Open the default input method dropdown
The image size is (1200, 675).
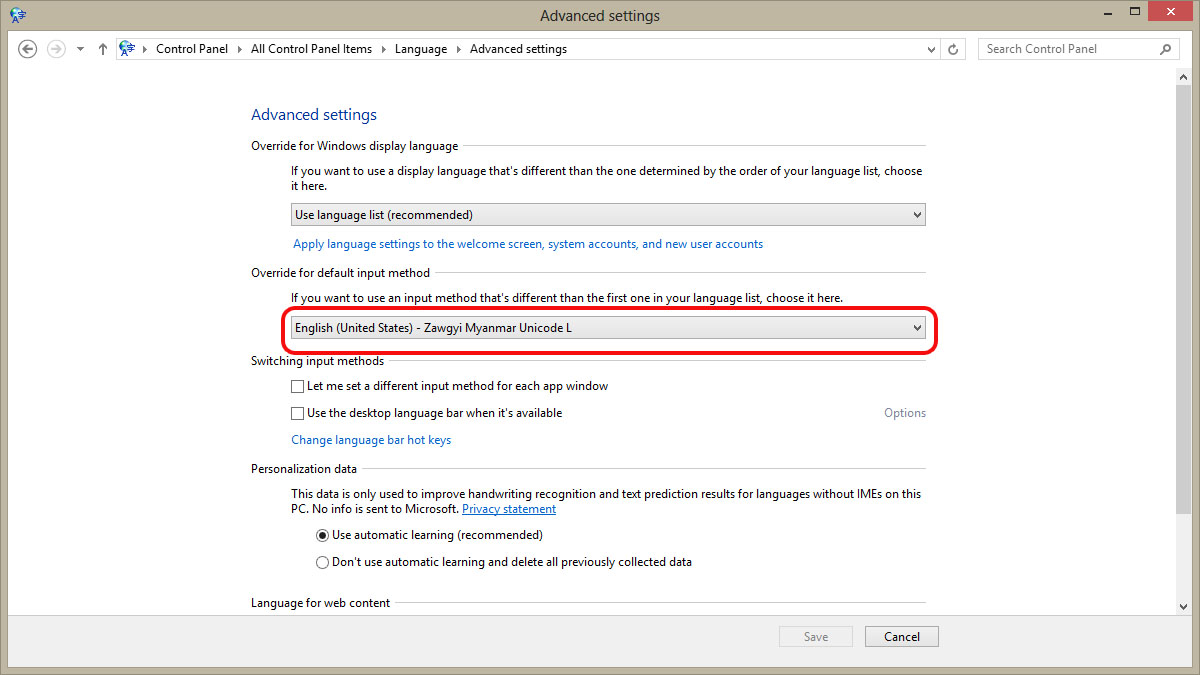tap(608, 328)
